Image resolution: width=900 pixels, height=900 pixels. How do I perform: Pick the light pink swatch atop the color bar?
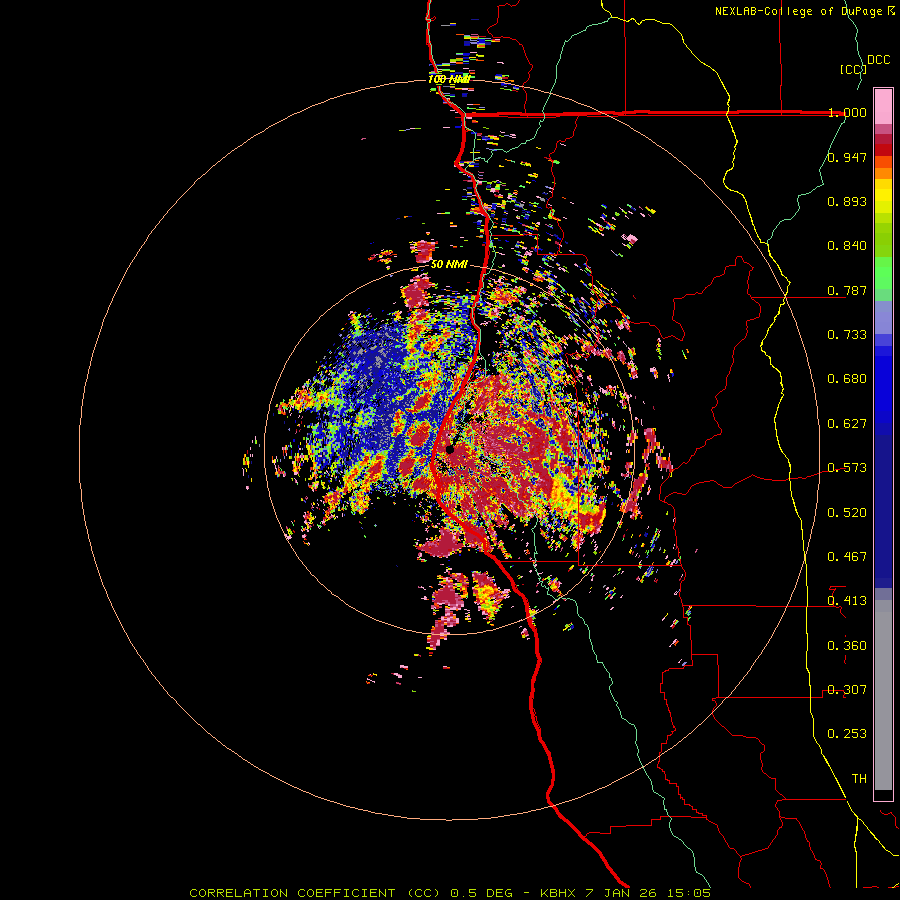(883, 106)
